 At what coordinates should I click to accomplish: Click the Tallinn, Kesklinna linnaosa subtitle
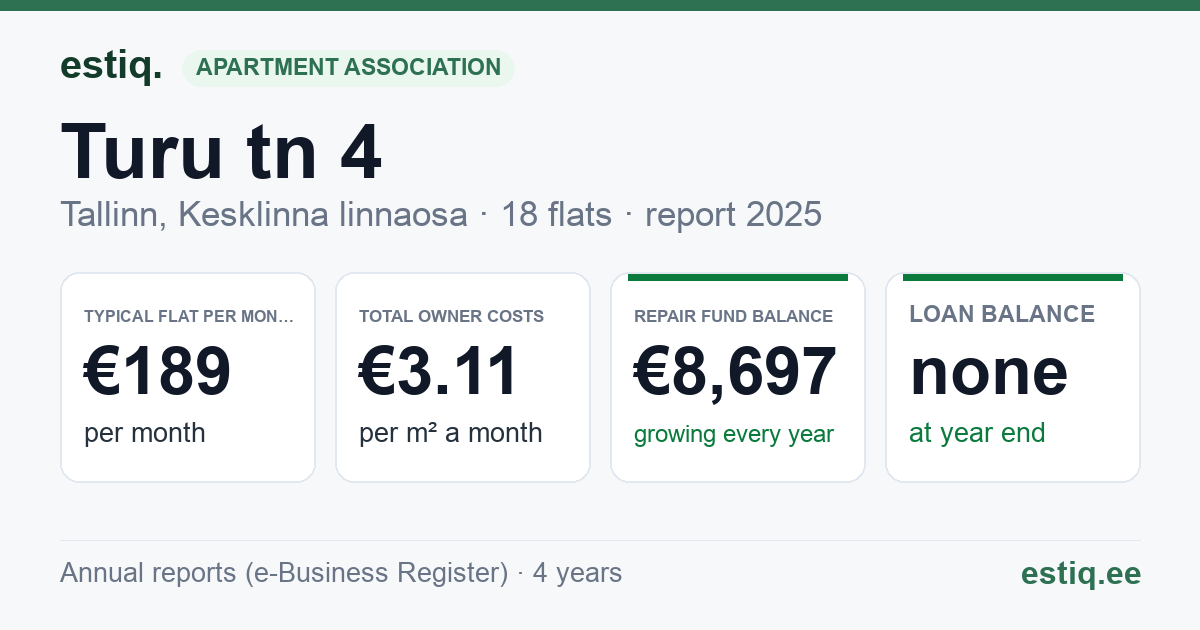[264, 214]
